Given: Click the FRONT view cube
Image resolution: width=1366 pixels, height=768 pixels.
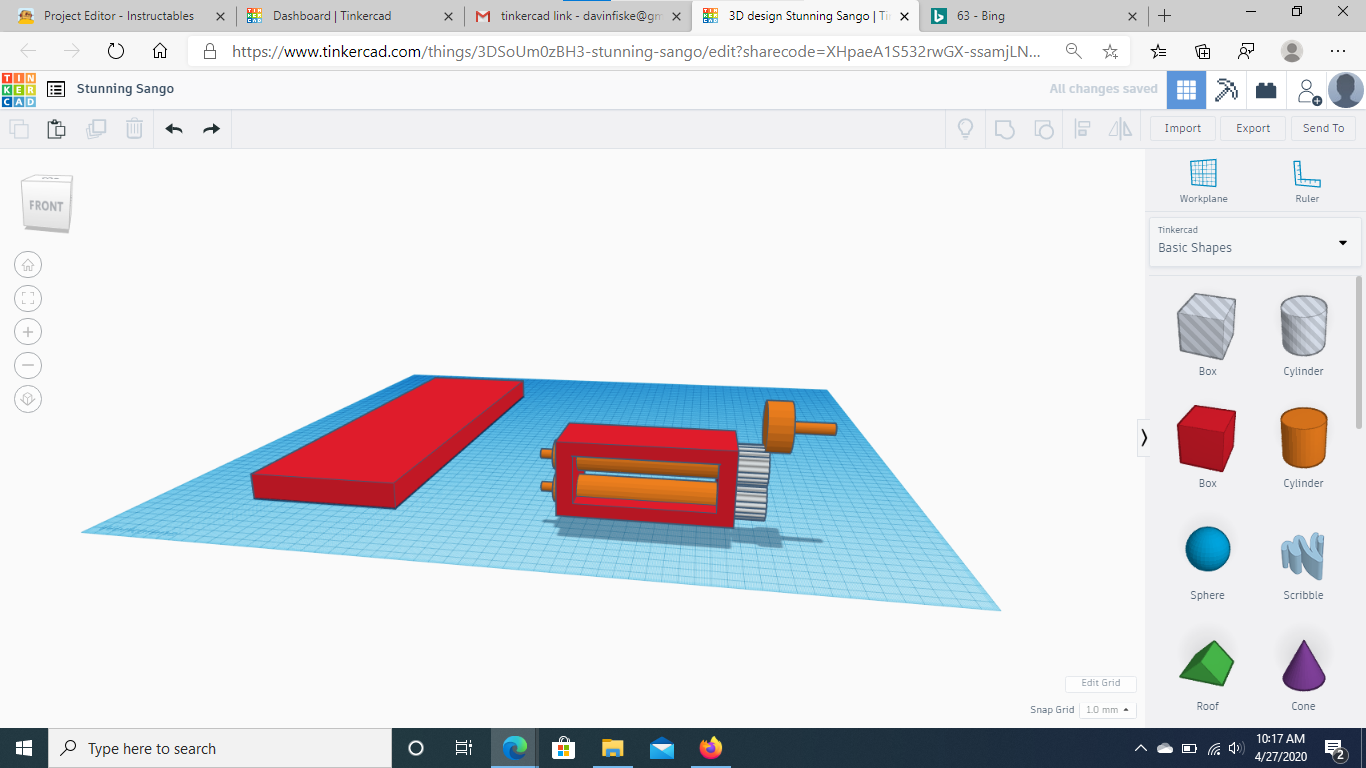Looking at the screenshot, I should pos(46,204).
